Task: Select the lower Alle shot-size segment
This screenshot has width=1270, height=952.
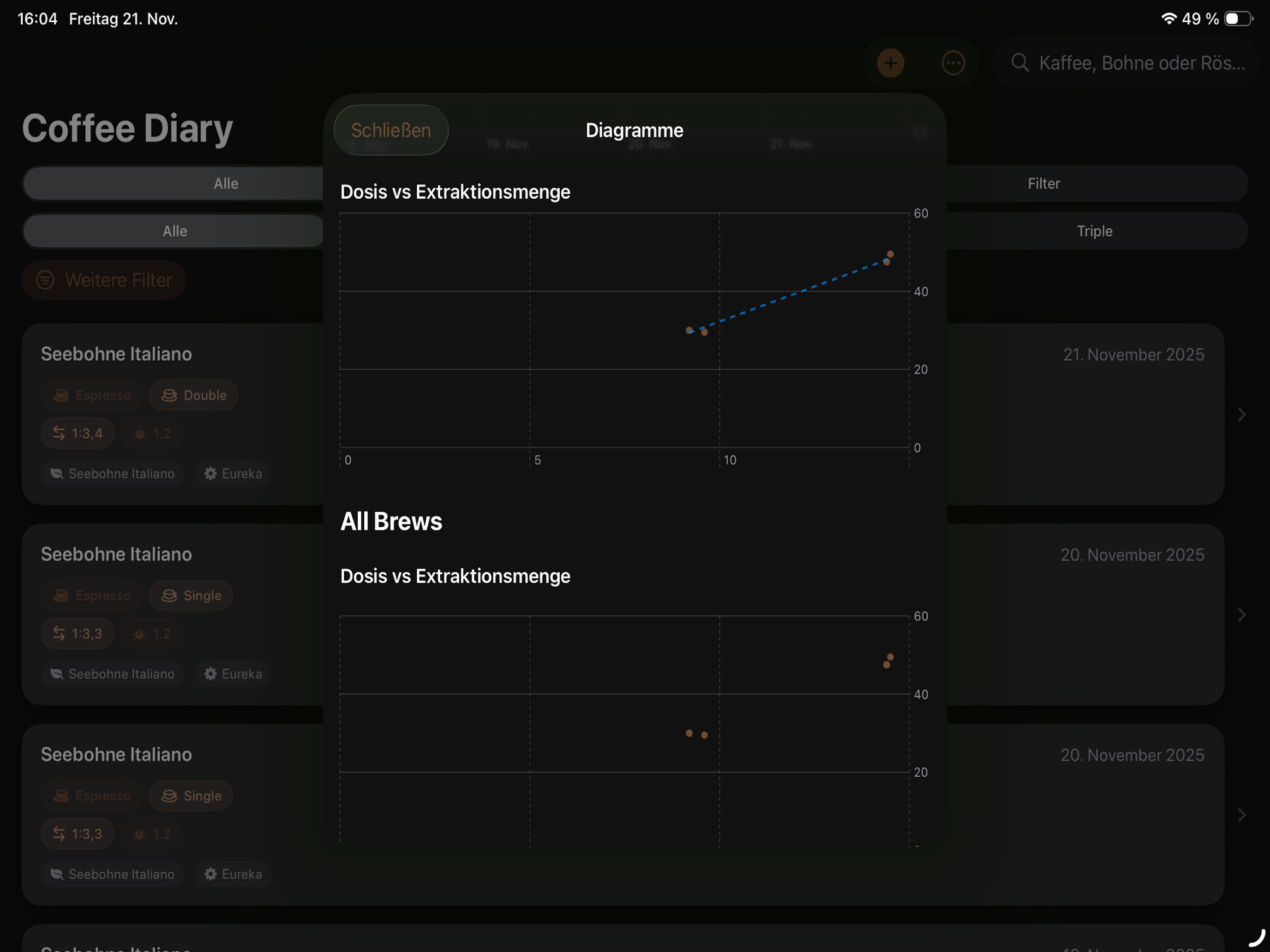Action: [x=174, y=231]
